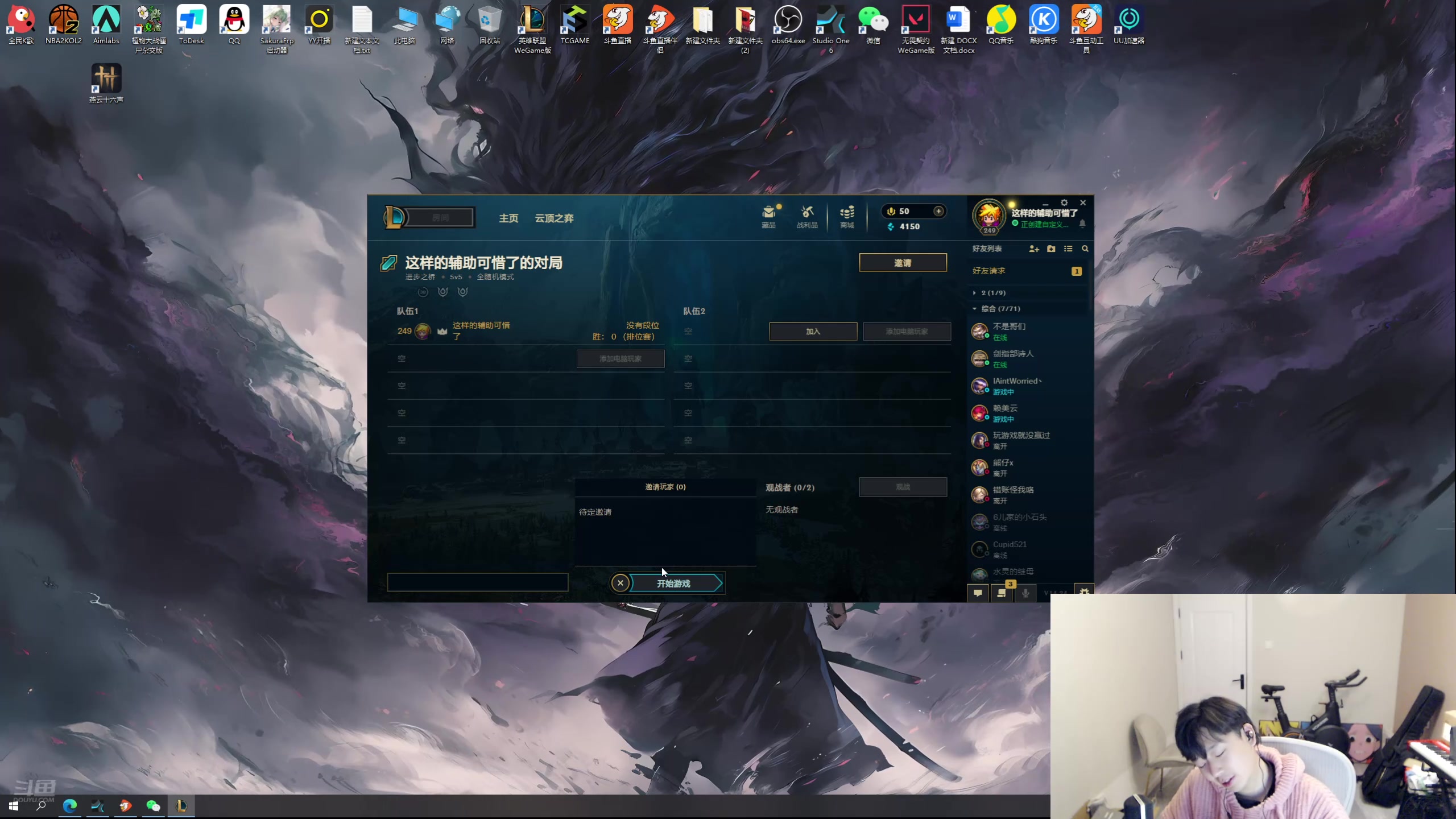Select the ToDesk desktop shortcut
The image size is (1456, 819).
(191, 25)
